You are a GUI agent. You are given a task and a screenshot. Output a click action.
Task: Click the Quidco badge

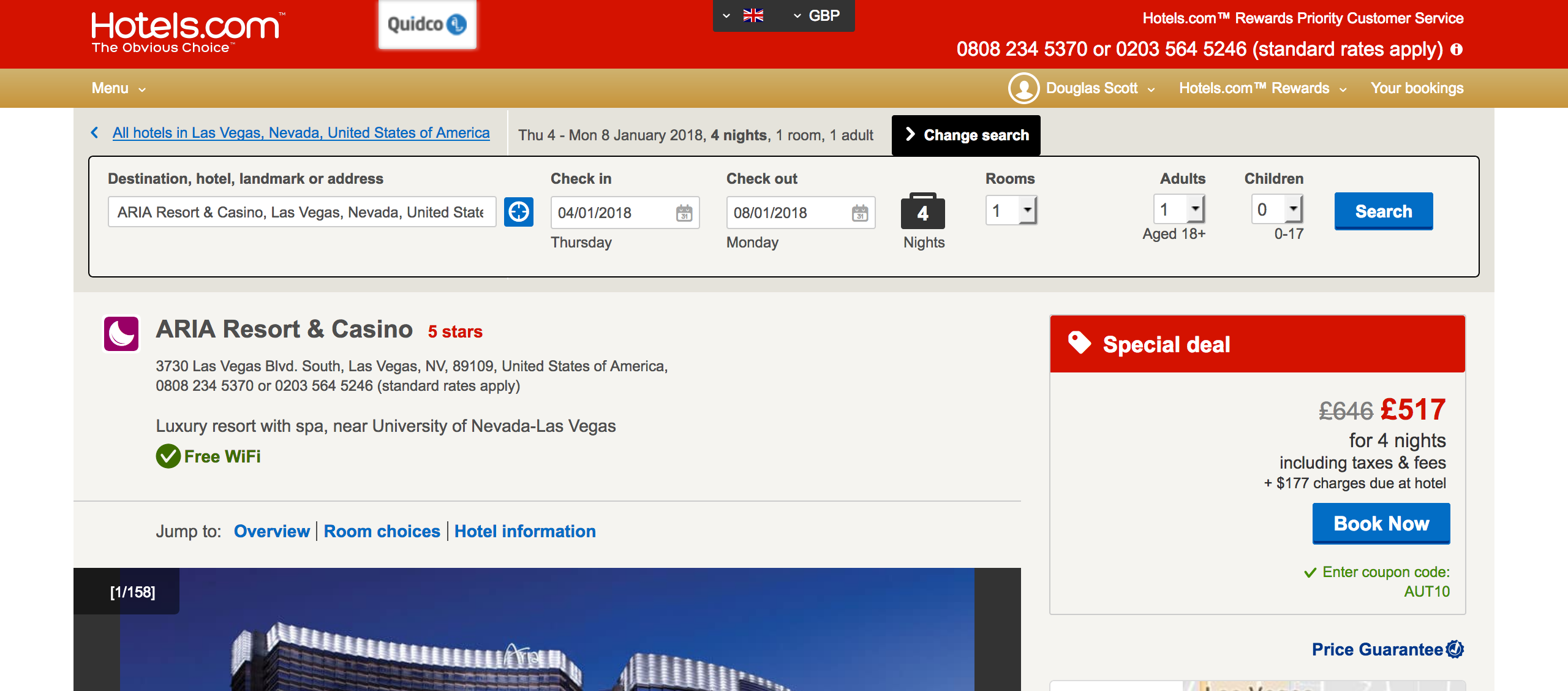427,25
